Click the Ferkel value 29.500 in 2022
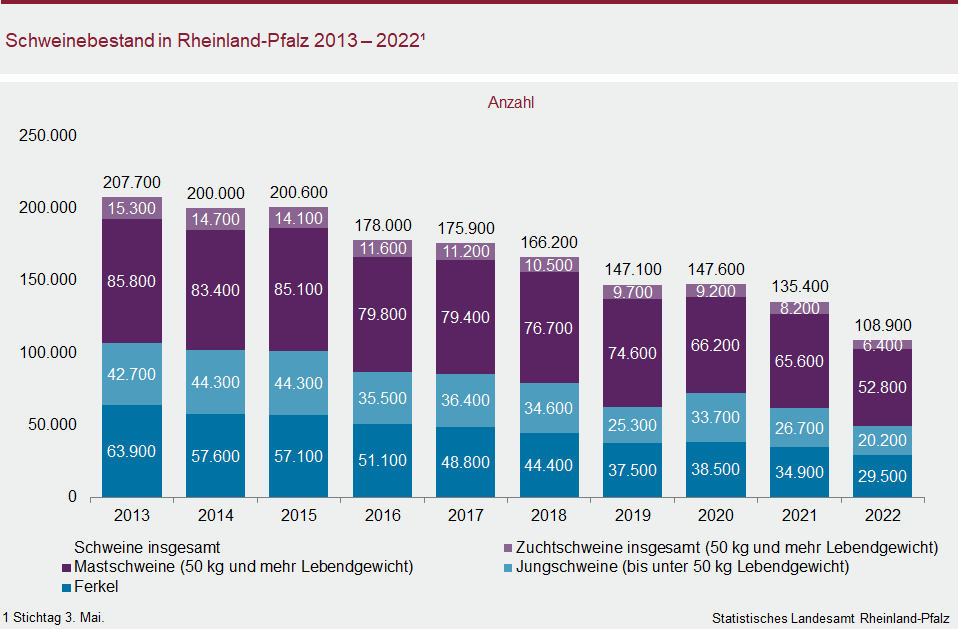The height and width of the screenshot is (629, 958). [x=882, y=476]
